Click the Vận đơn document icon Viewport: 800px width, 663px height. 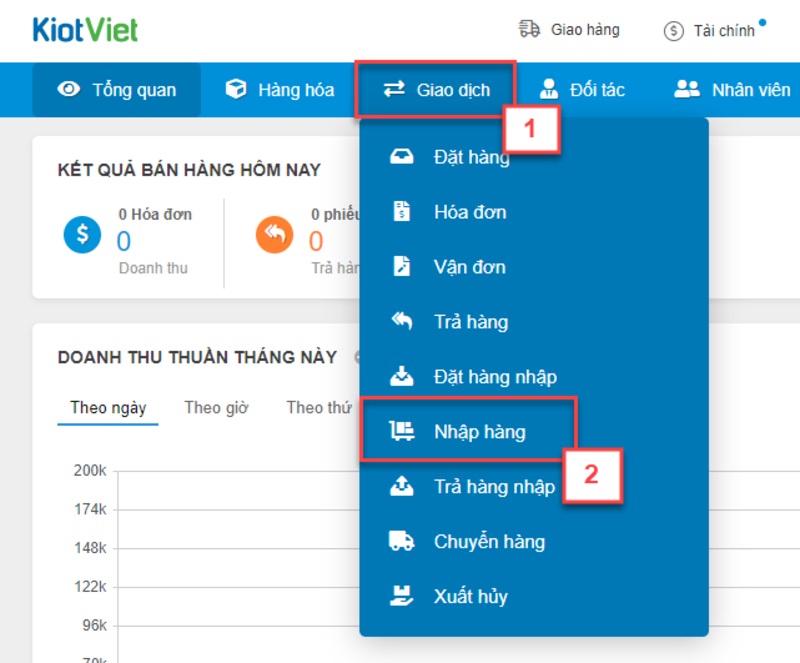(x=402, y=266)
